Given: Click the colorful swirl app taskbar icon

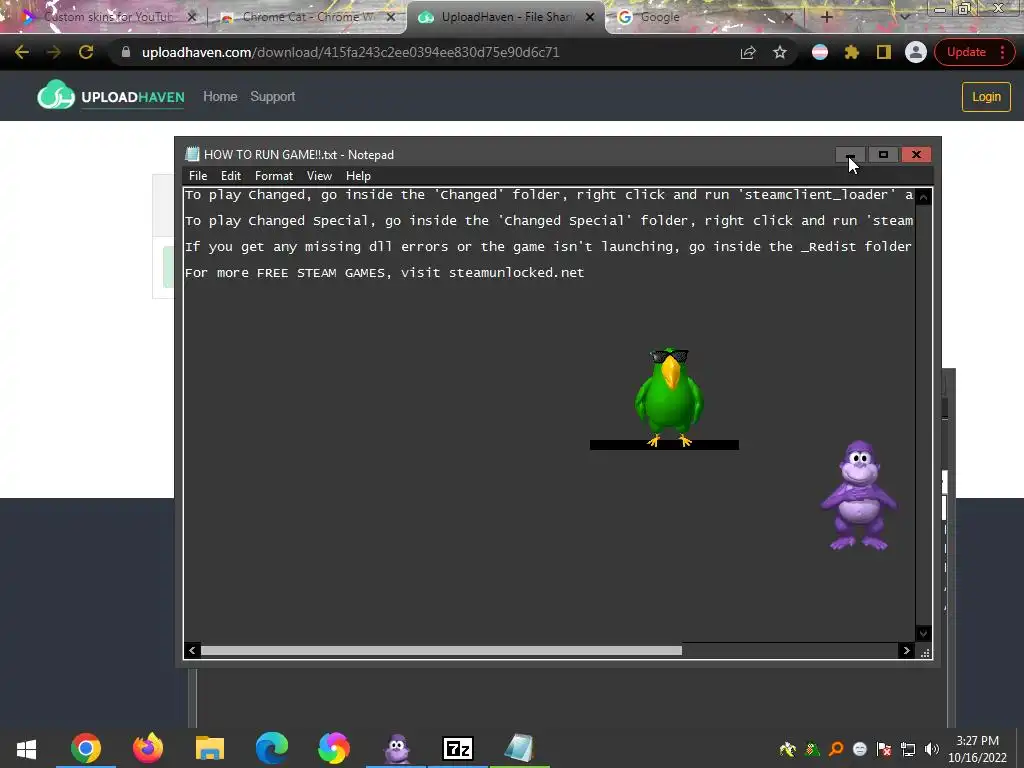Looking at the screenshot, I should point(334,748).
